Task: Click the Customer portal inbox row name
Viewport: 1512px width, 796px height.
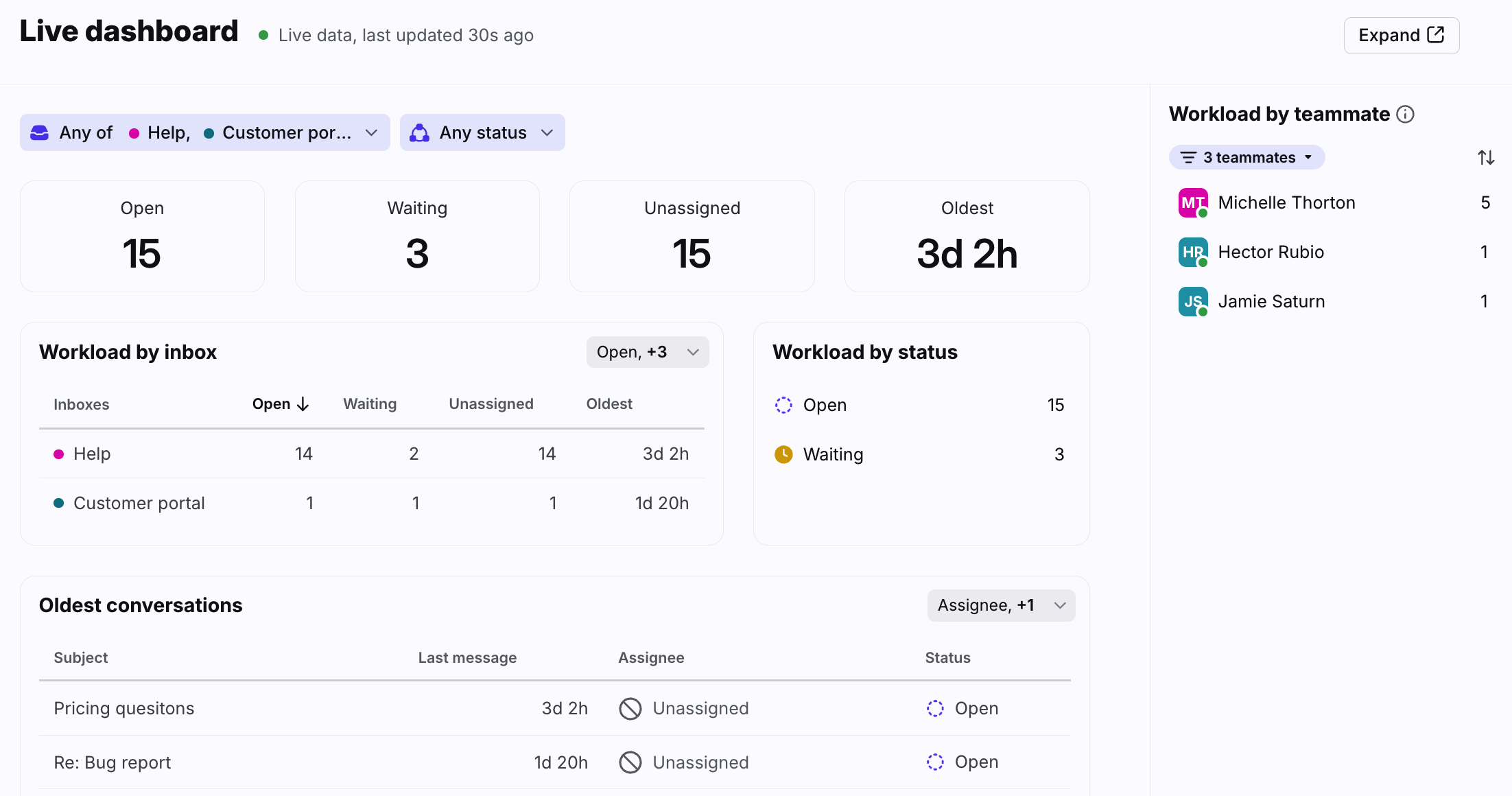Action: pos(139,504)
